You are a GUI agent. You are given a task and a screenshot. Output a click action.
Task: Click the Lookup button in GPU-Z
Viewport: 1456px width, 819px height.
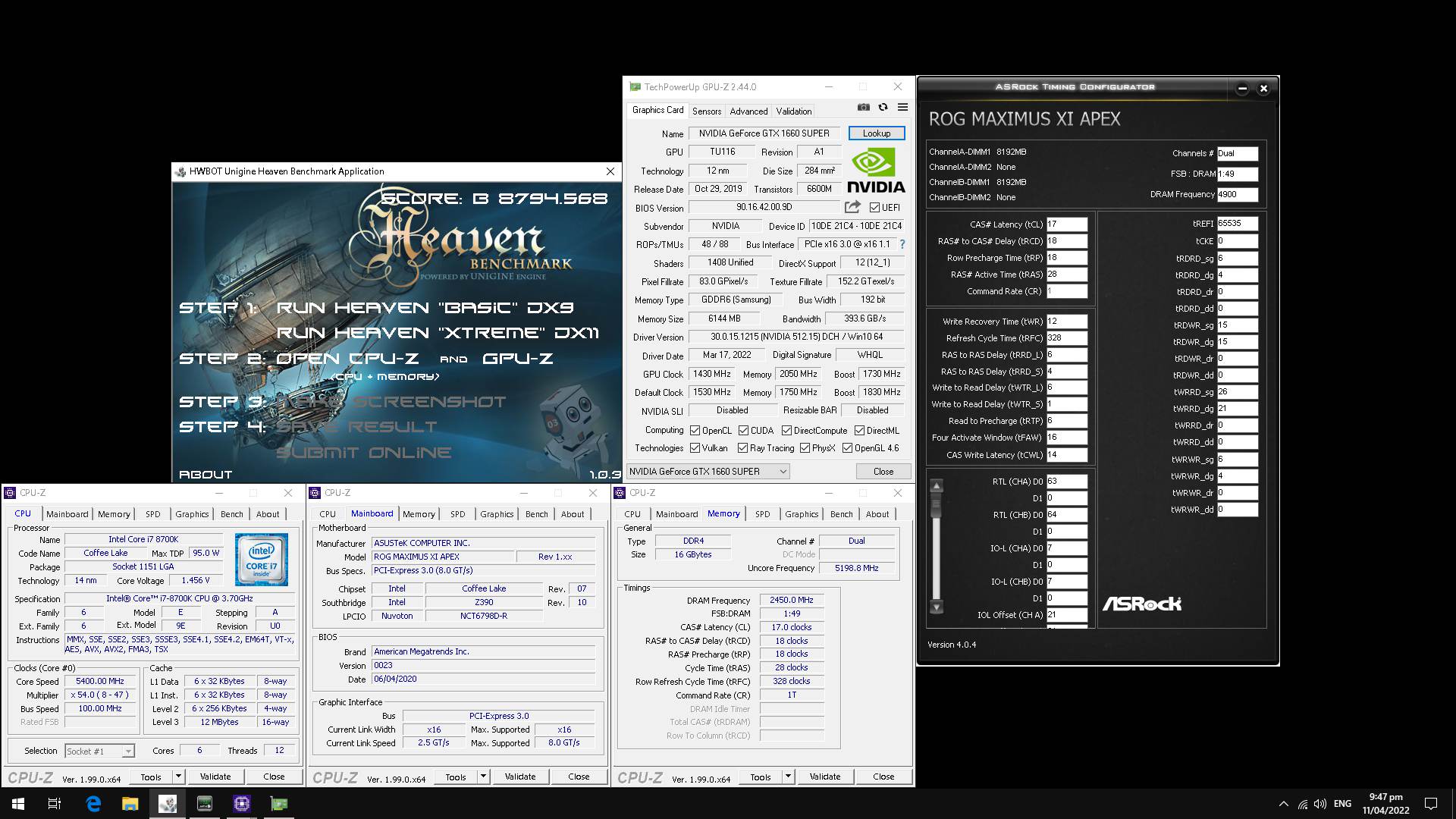click(x=877, y=133)
